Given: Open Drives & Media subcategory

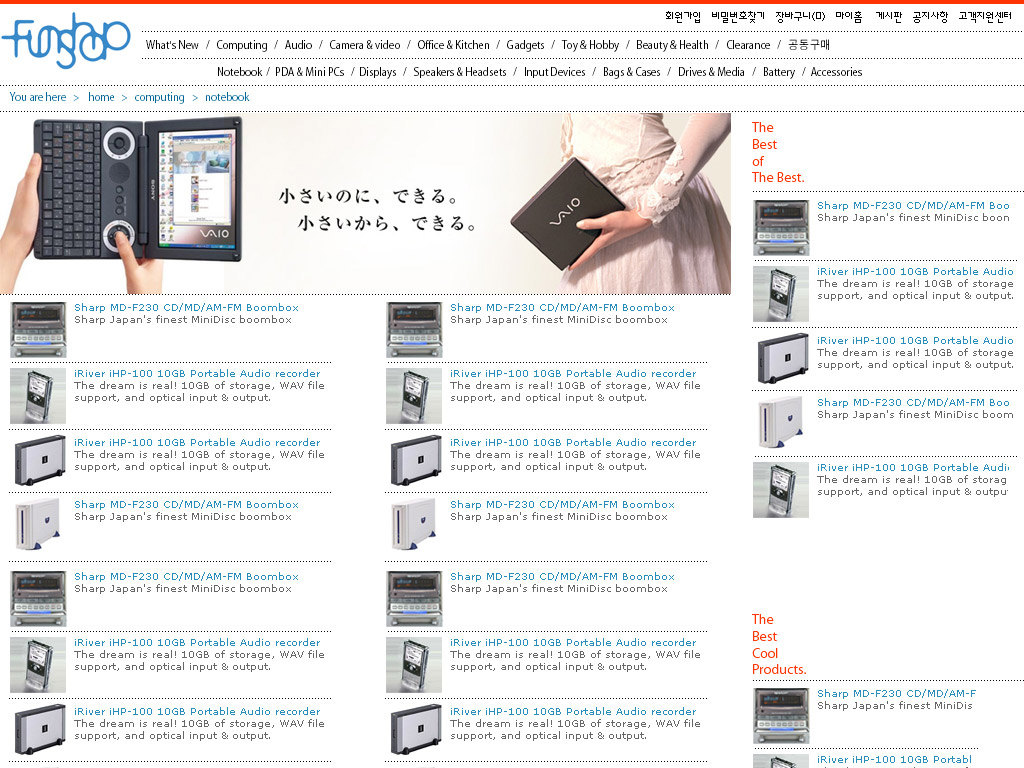Looking at the screenshot, I should 711,72.
